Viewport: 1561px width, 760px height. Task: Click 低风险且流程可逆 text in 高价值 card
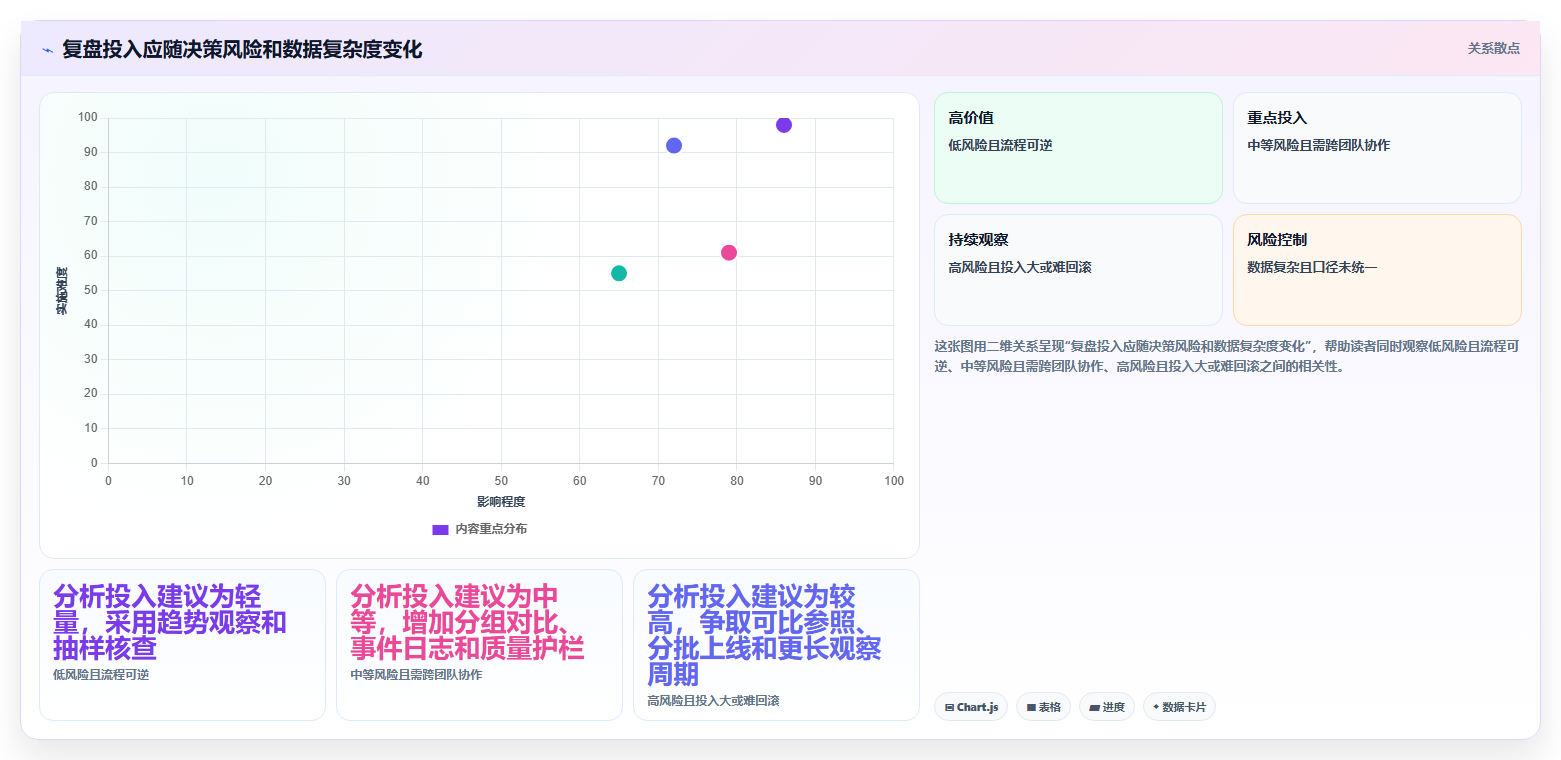tap(1000, 145)
